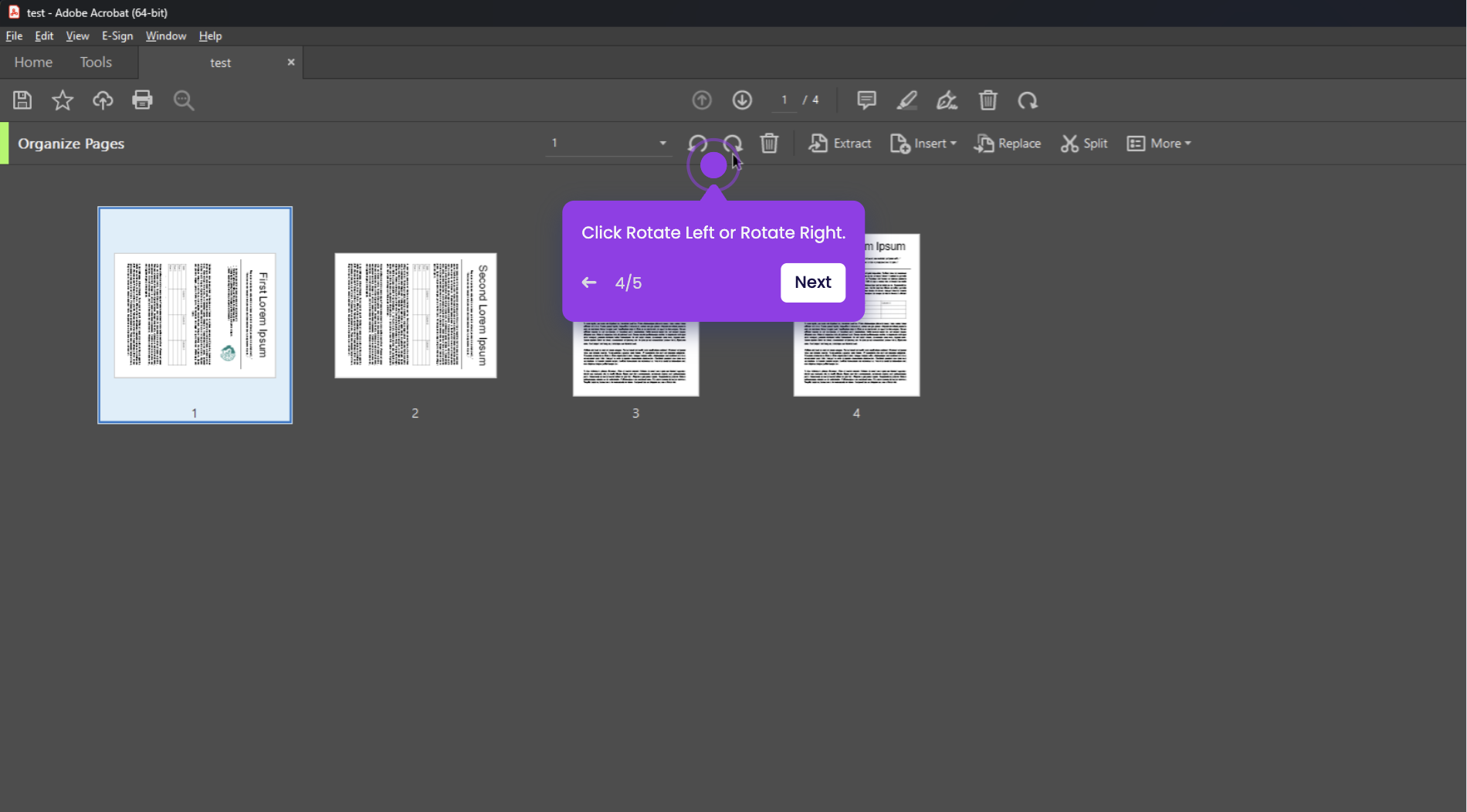
Task: Click the Sign document pen icon
Action: [947, 100]
